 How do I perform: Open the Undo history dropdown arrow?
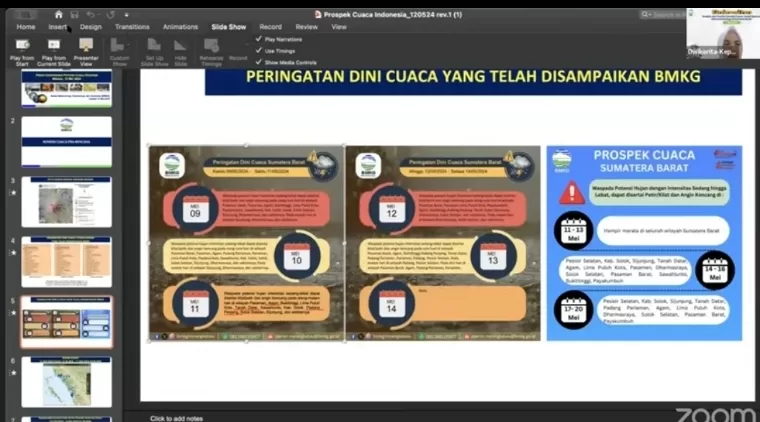(99, 15)
